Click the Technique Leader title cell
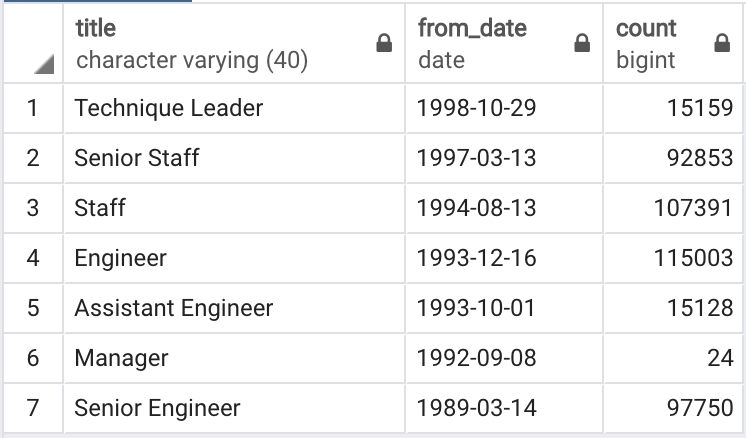746x438 pixels. tap(168, 108)
